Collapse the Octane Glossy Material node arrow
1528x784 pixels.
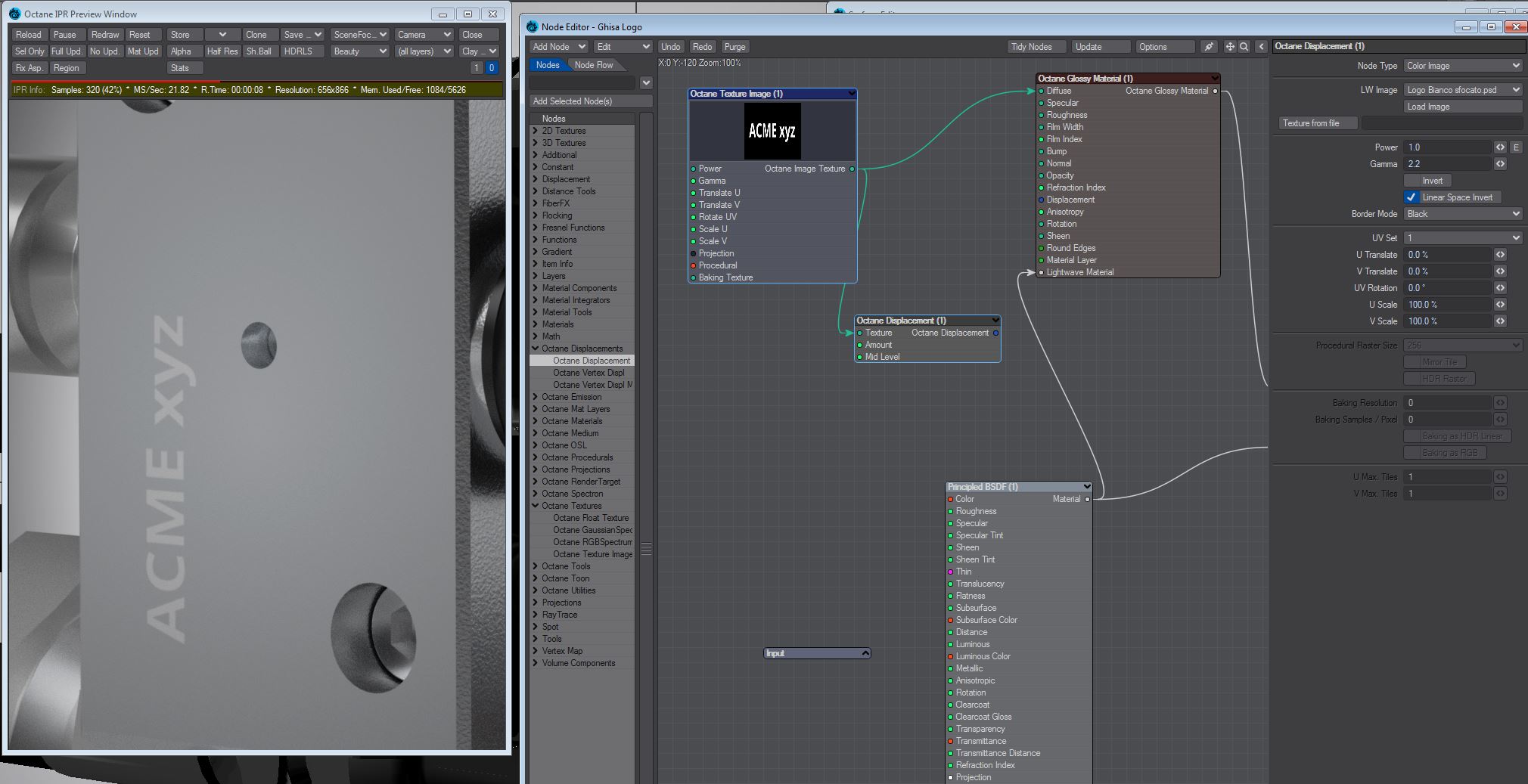[1215, 79]
